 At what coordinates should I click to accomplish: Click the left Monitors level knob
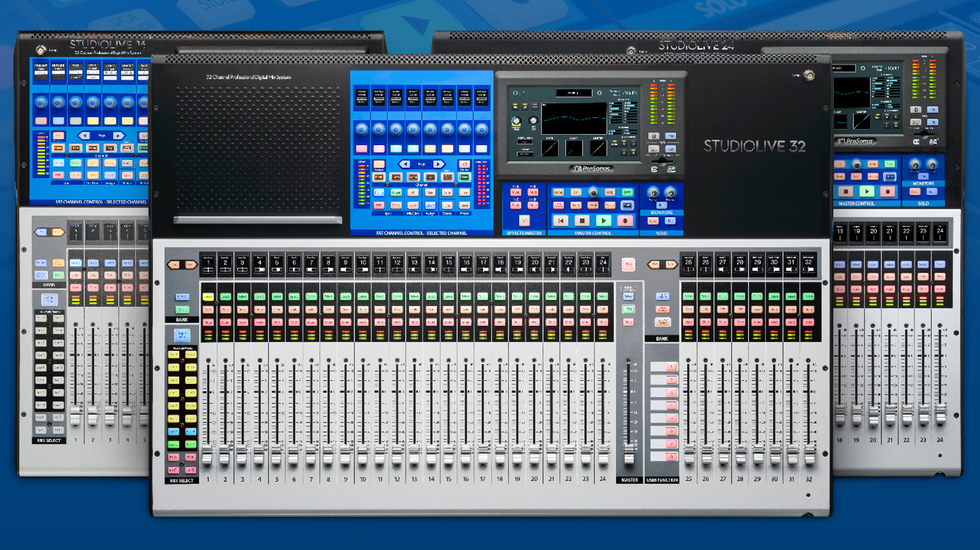pyautogui.click(x=653, y=192)
